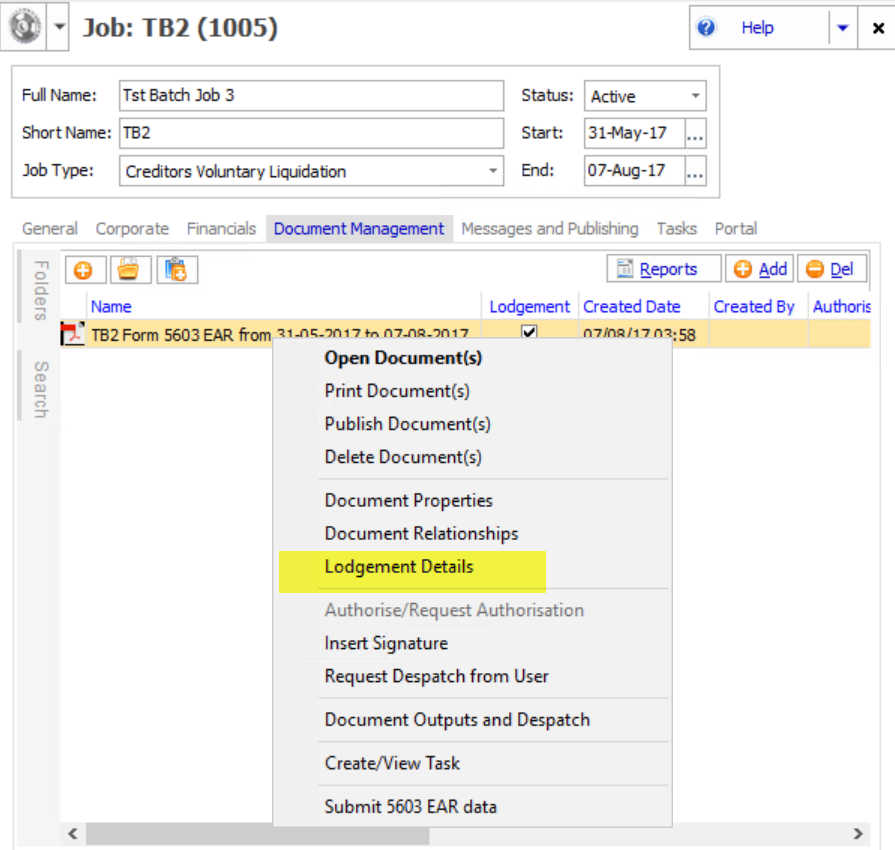This screenshot has height=850, width=895.
Task: Switch to the Corporate tab
Action: coord(132,228)
